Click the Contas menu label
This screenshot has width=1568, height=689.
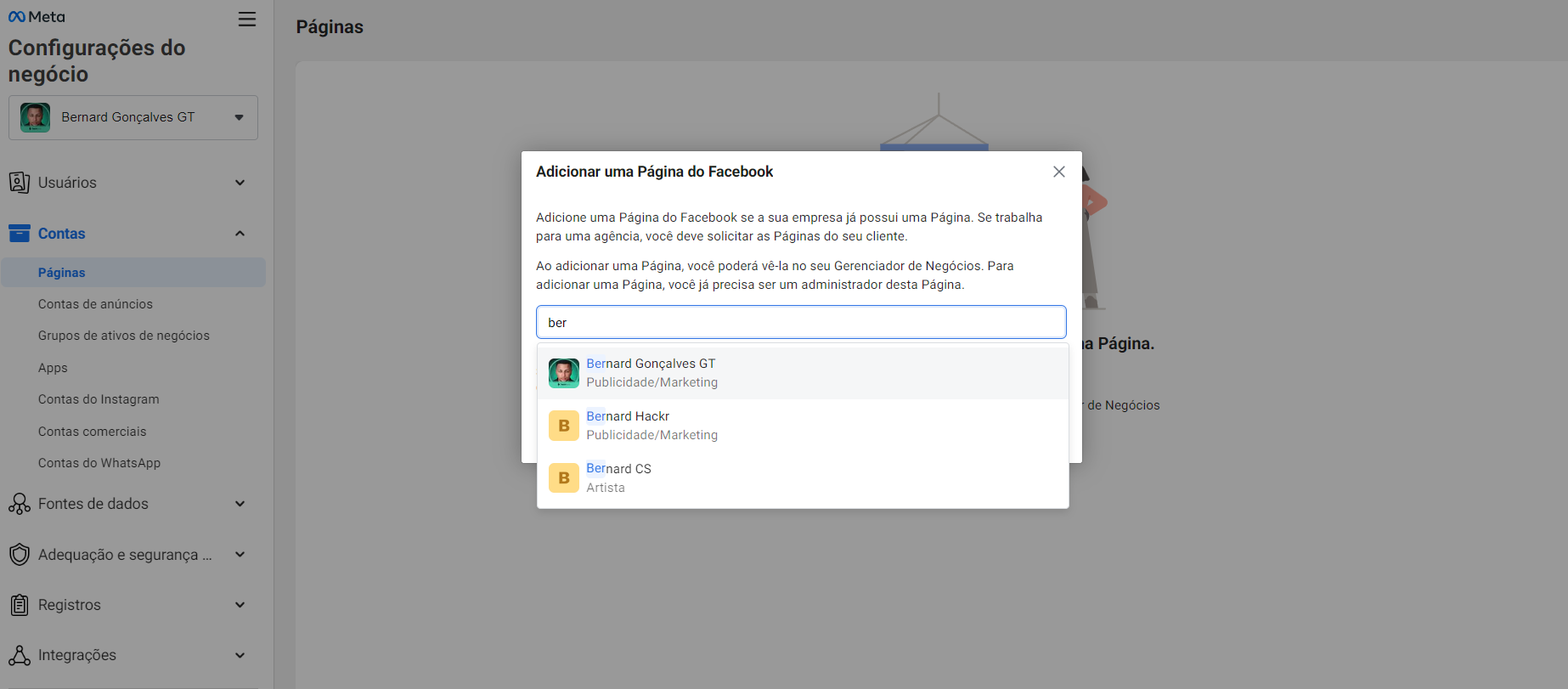point(62,234)
